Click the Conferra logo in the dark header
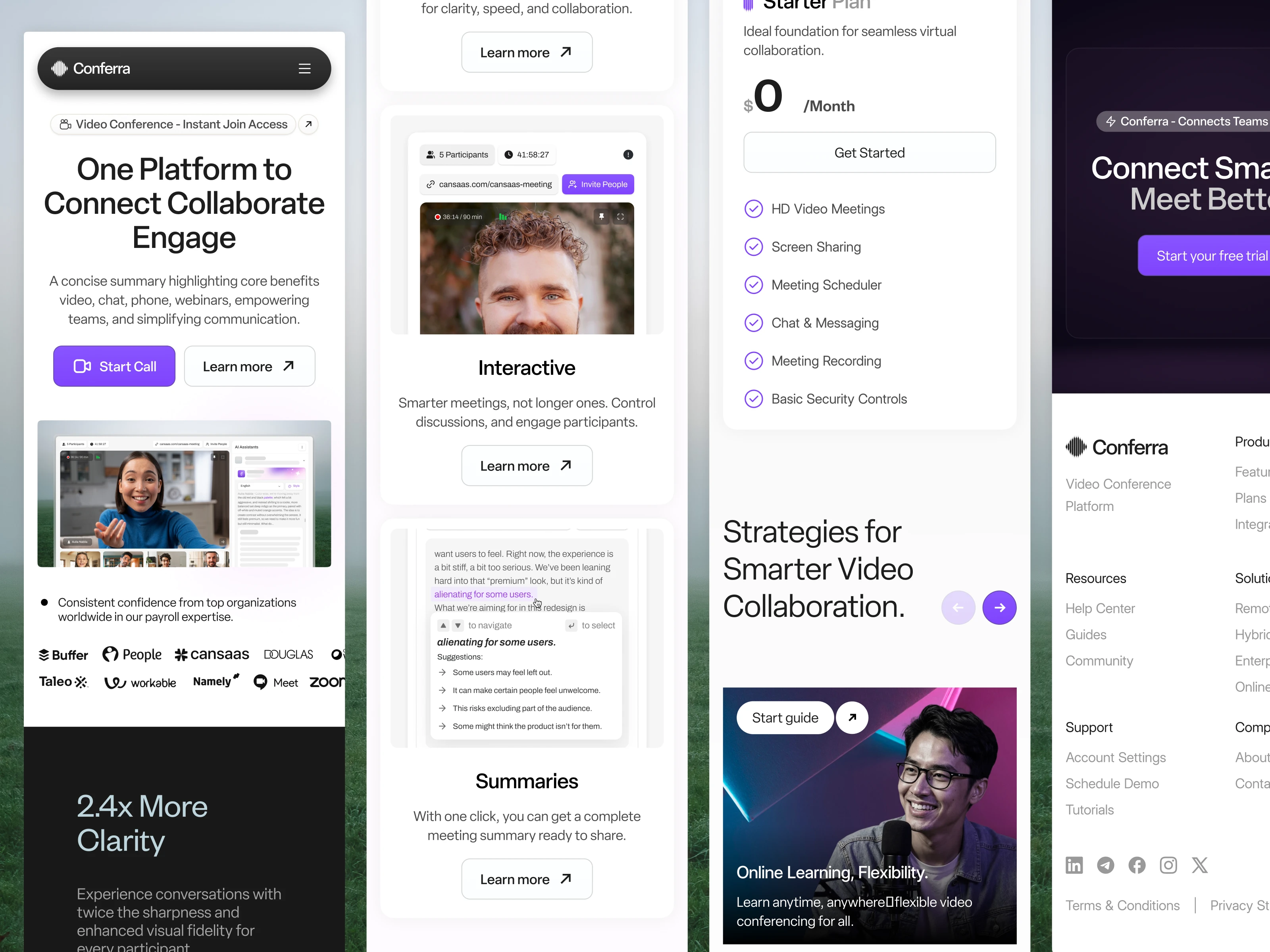 pos(91,68)
